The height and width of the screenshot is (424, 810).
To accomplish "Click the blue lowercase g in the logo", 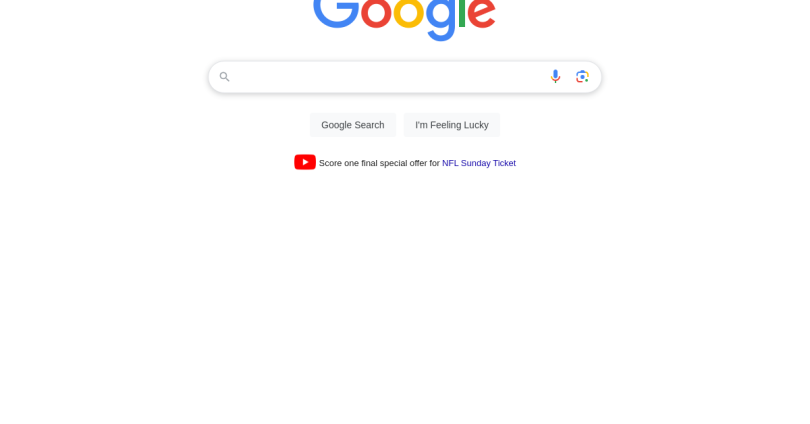I will pyautogui.click(x=440, y=18).
